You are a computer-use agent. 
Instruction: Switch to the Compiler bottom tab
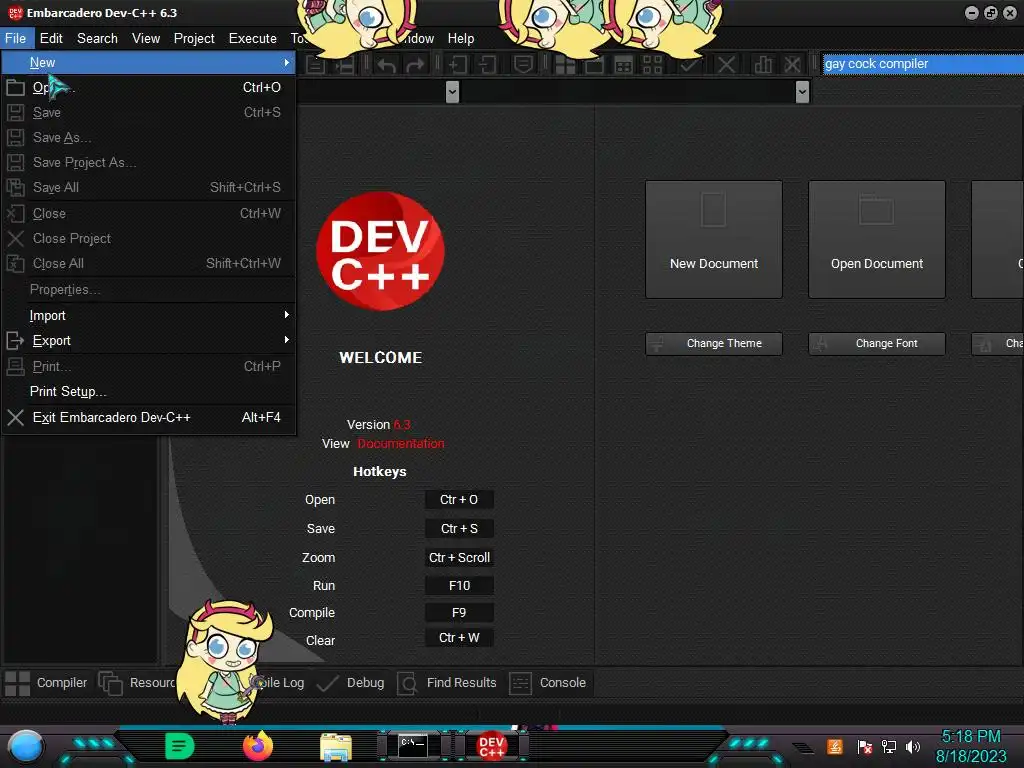coord(46,683)
